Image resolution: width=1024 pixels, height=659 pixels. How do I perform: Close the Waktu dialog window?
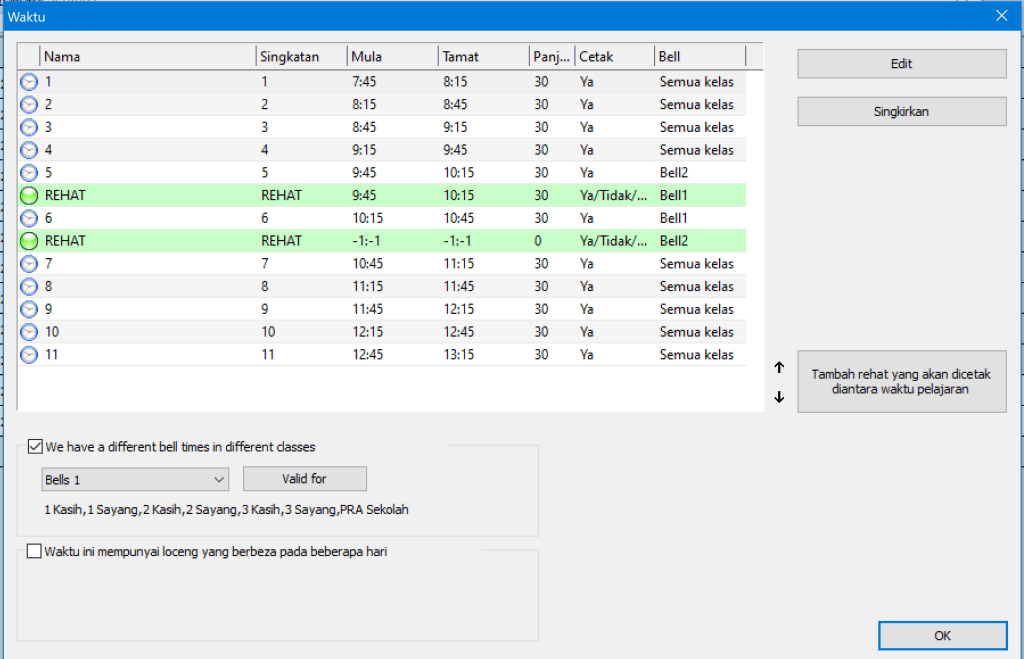[1001, 15]
